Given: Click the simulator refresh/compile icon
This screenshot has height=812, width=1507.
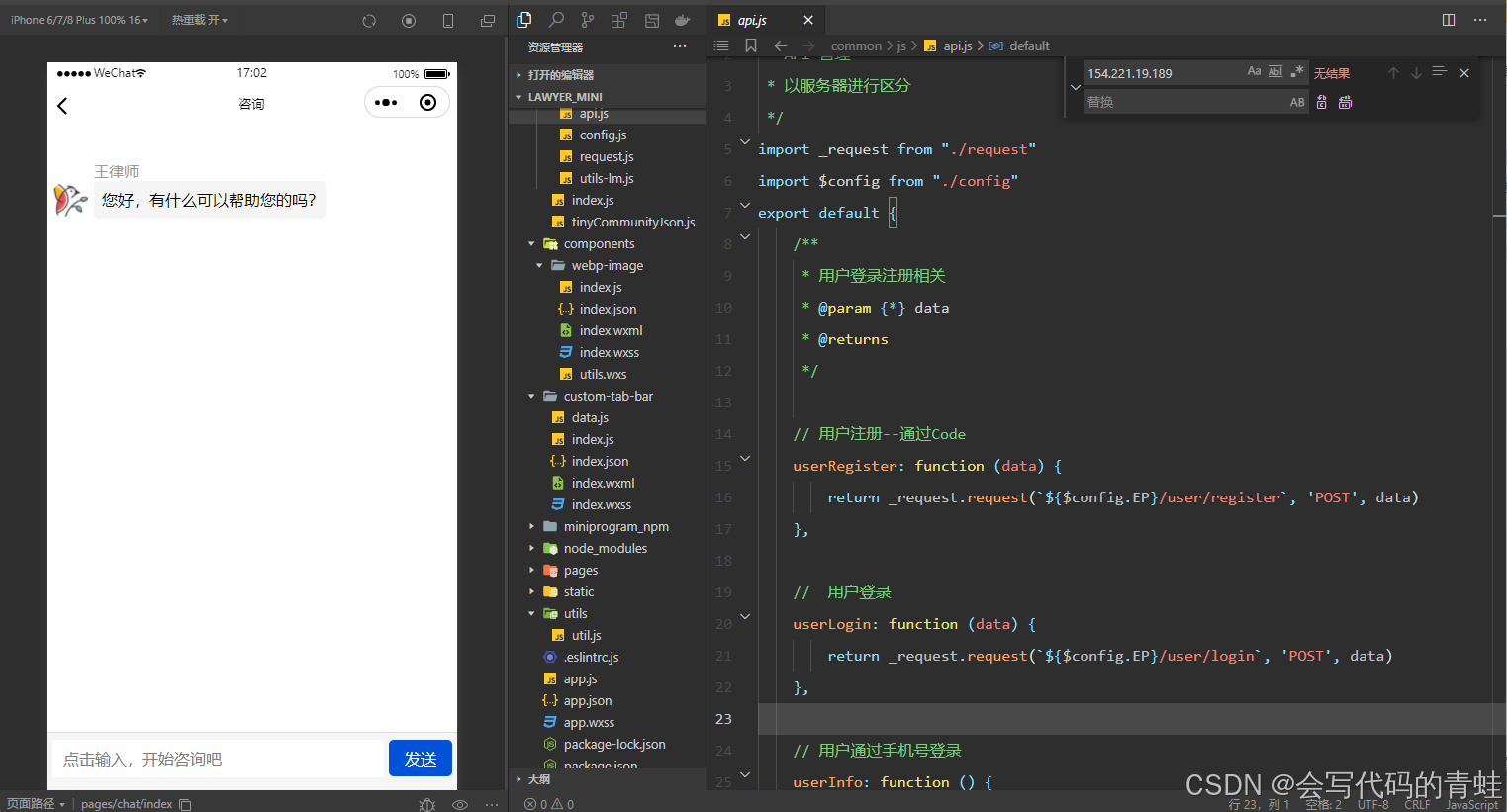Looking at the screenshot, I should tap(369, 20).
